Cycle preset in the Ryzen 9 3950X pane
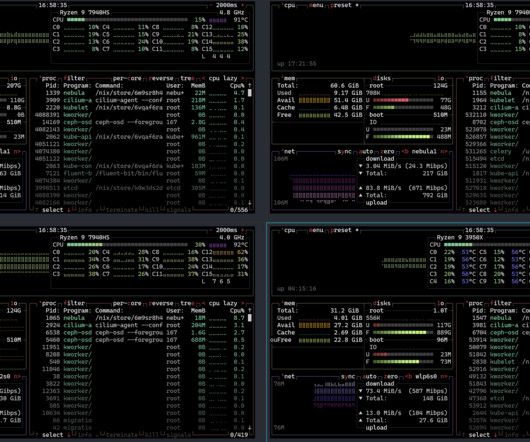Viewport: 530px width, 442px height. click(x=341, y=230)
